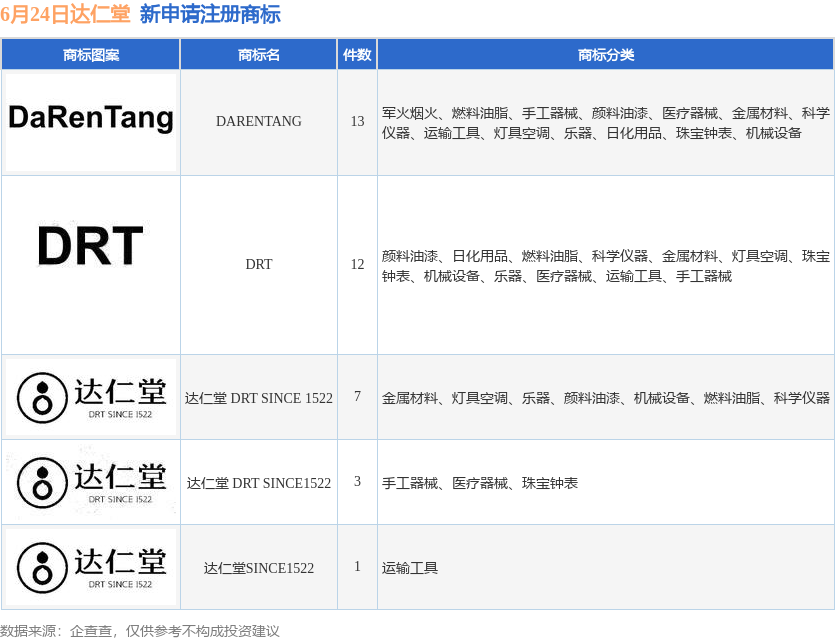835x640 pixels.
Task: Select the DRT trademark name cell
Action: 259,264
